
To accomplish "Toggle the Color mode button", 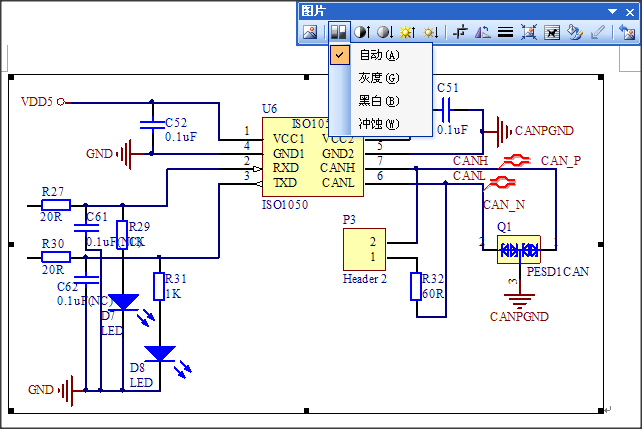I will coord(339,32).
